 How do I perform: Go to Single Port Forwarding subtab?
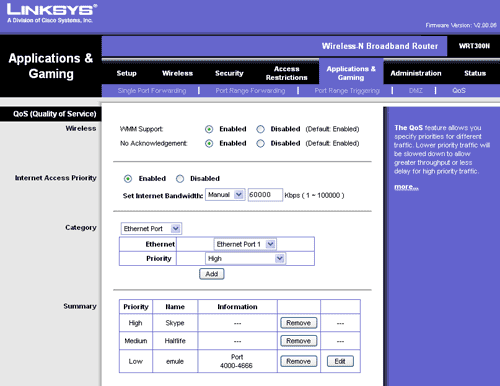pos(152,91)
